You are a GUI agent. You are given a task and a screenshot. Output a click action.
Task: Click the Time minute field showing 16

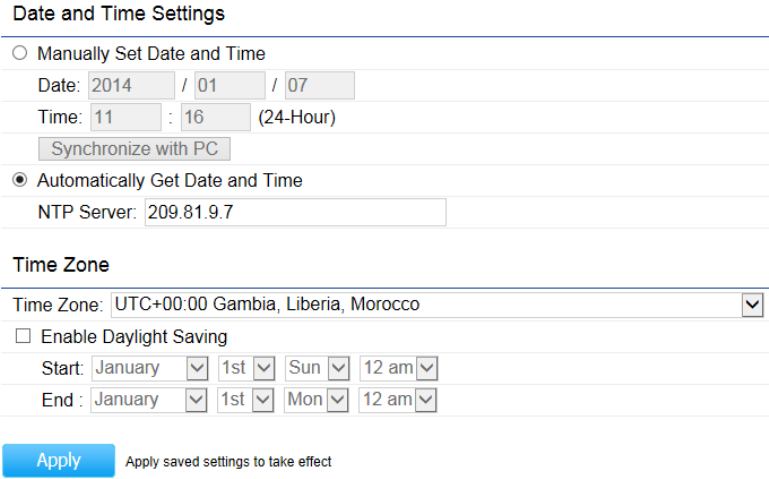point(215,118)
